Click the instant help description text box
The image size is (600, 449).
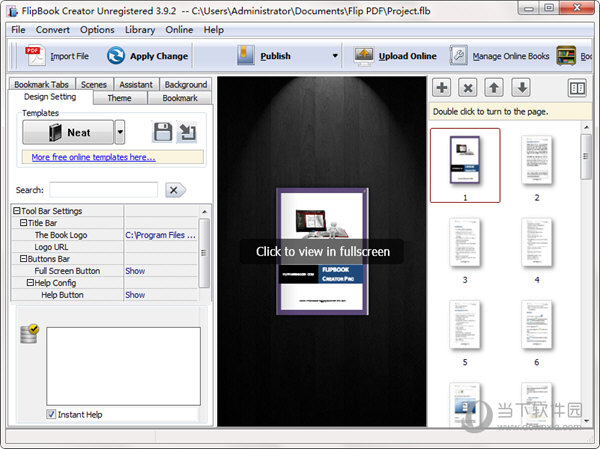pyautogui.click(x=124, y=366)
